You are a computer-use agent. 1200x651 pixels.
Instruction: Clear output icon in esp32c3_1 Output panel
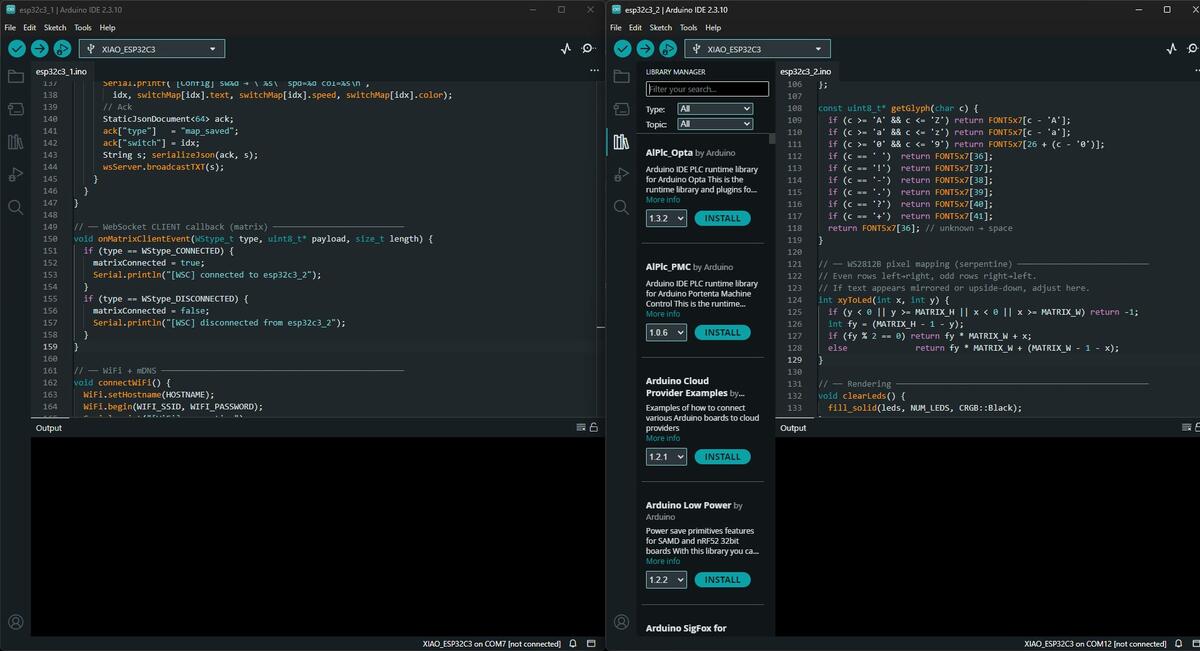(x=581, y=427)
